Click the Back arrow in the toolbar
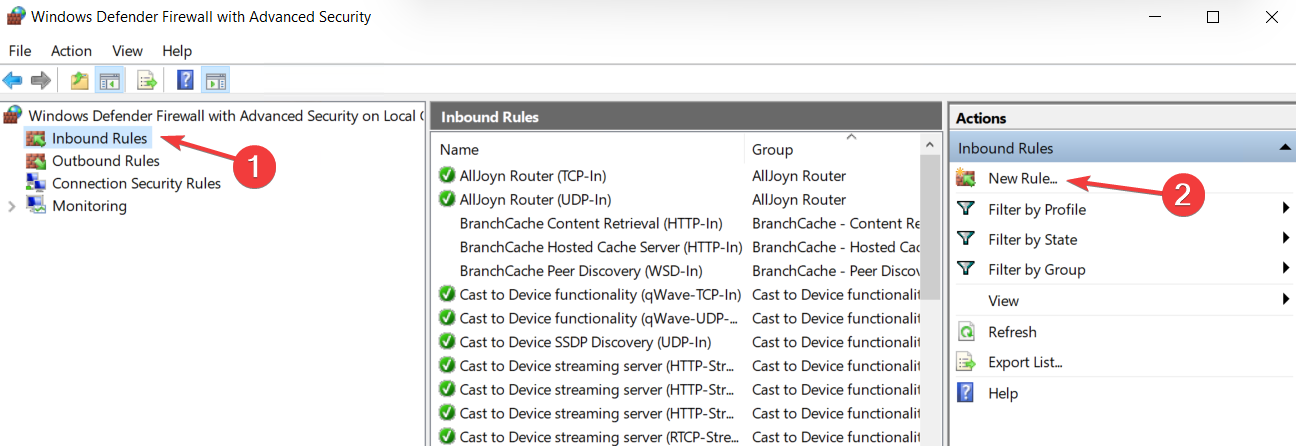 point(13,80)
